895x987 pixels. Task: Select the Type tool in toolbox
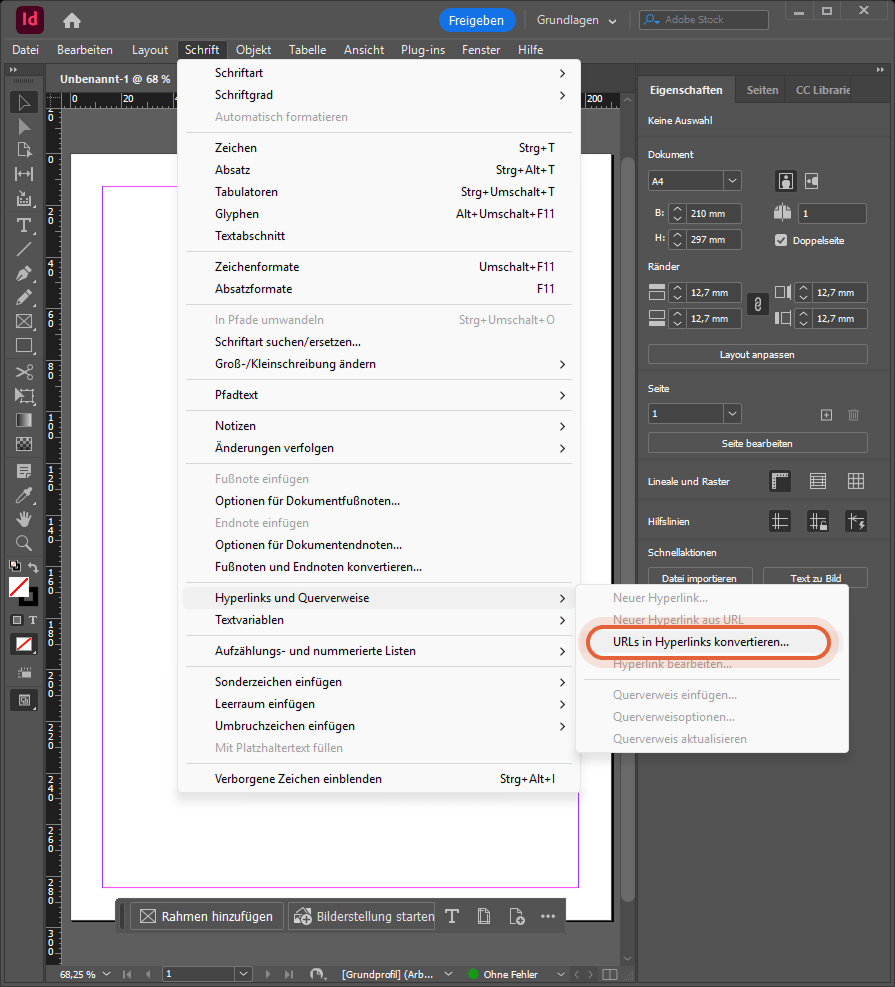[x=24, y=225]
